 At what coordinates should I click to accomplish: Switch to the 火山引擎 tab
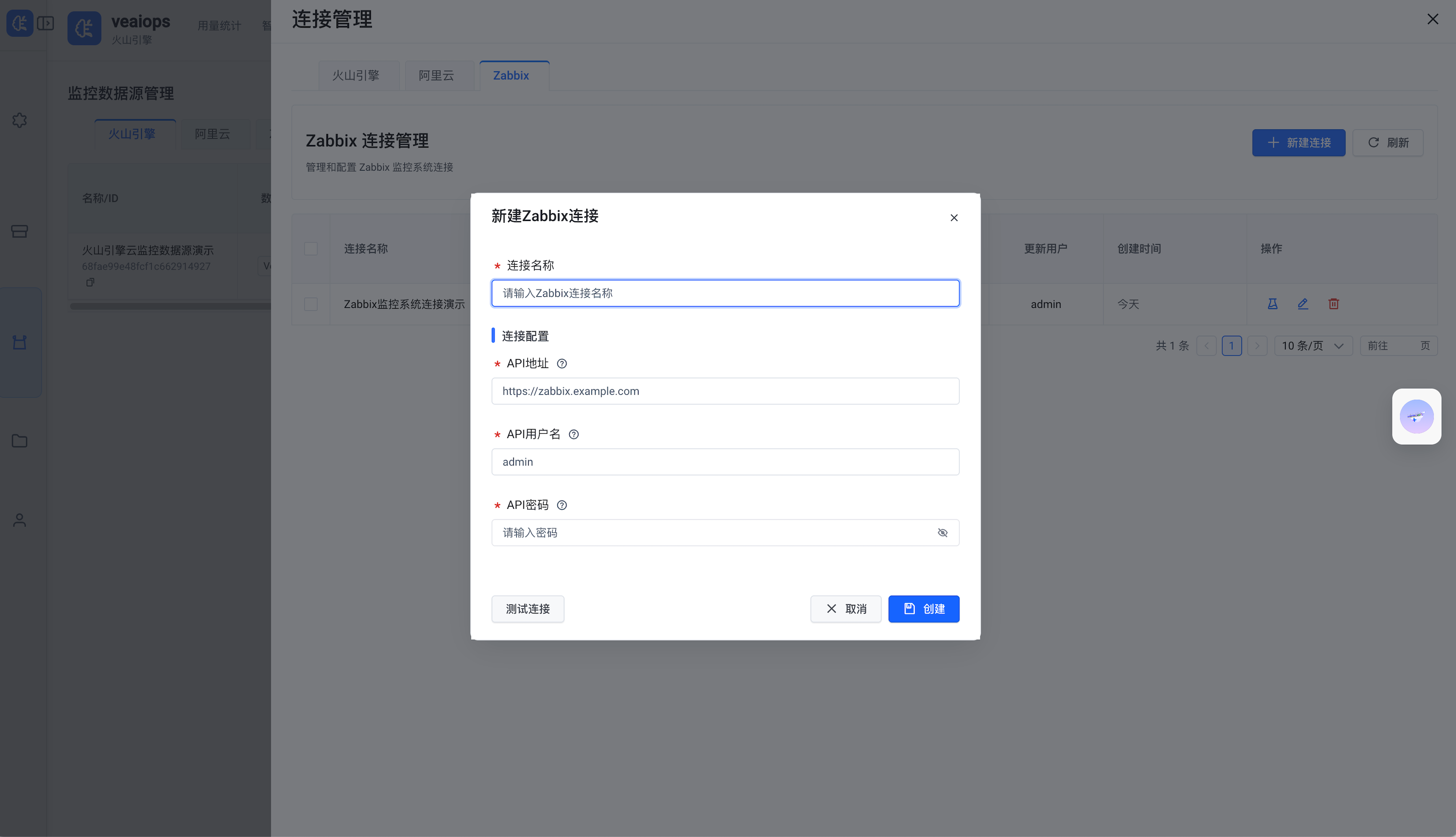point(358,75)
